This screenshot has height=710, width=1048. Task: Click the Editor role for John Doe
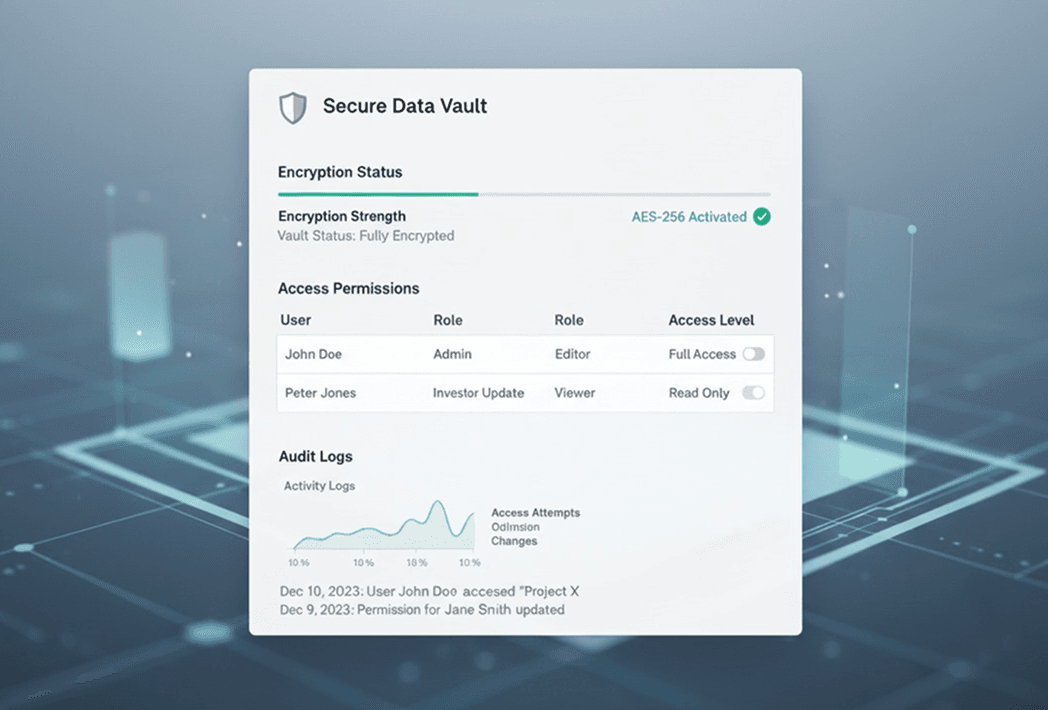click(573, 354)
